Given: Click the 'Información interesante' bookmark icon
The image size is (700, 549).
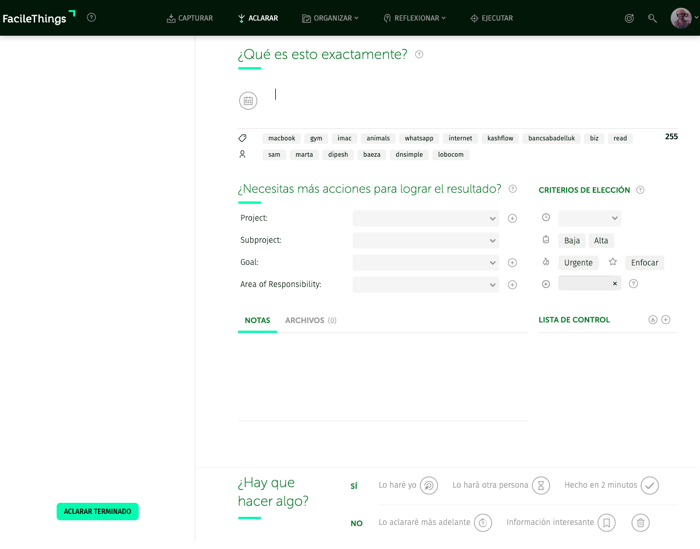Looking at the screenshot, I should point(606,522).
